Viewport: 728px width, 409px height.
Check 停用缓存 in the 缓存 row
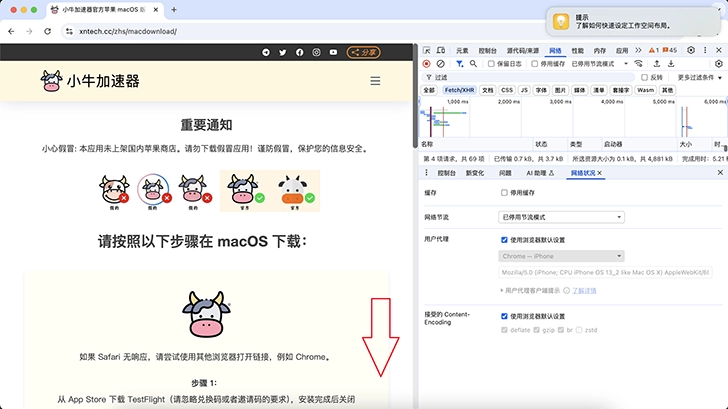pyautogui.click(x=504, y=193)
